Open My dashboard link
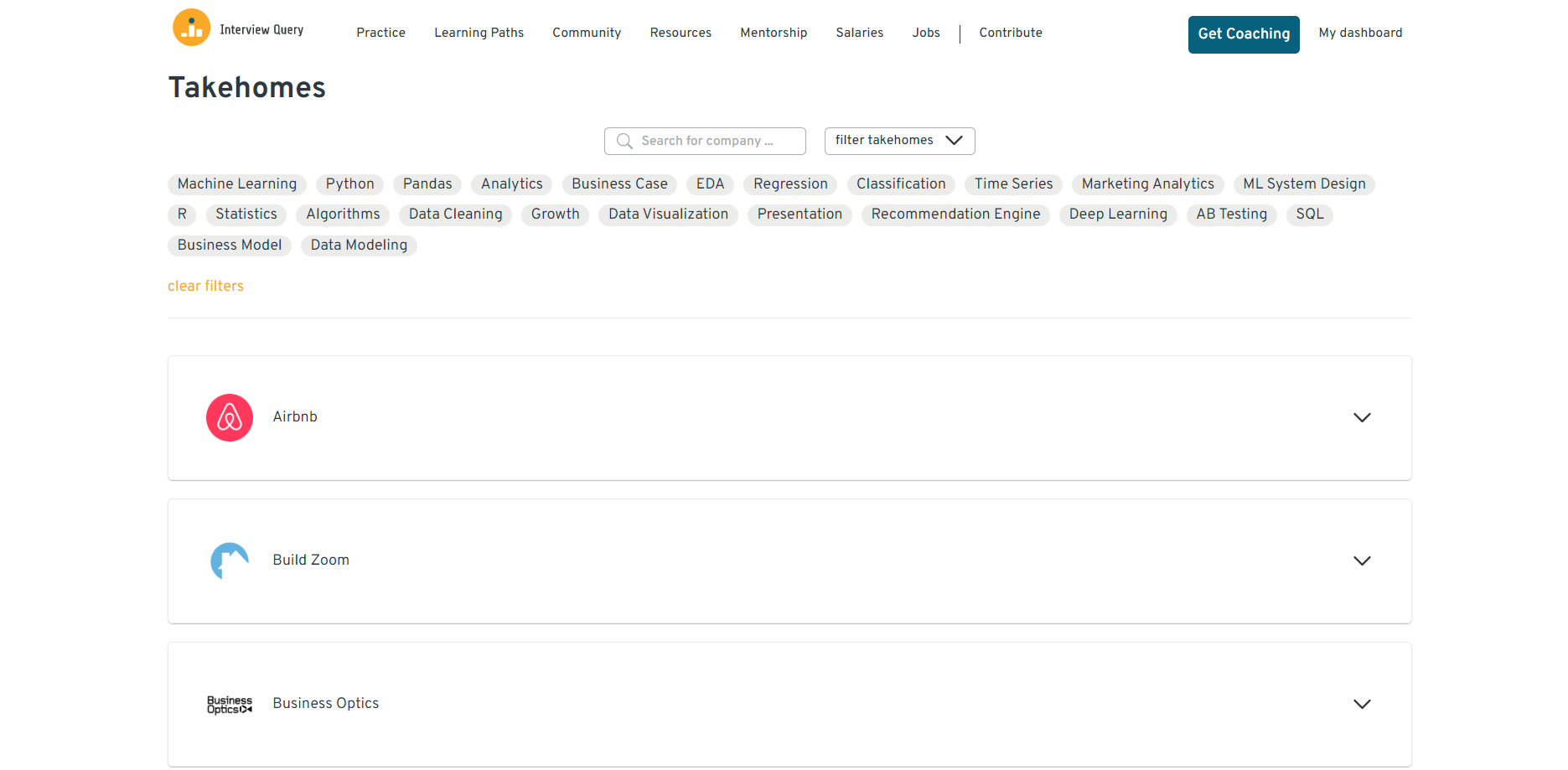The height and width of the screenshot is (770, 1568). (x=1360, y=33)
